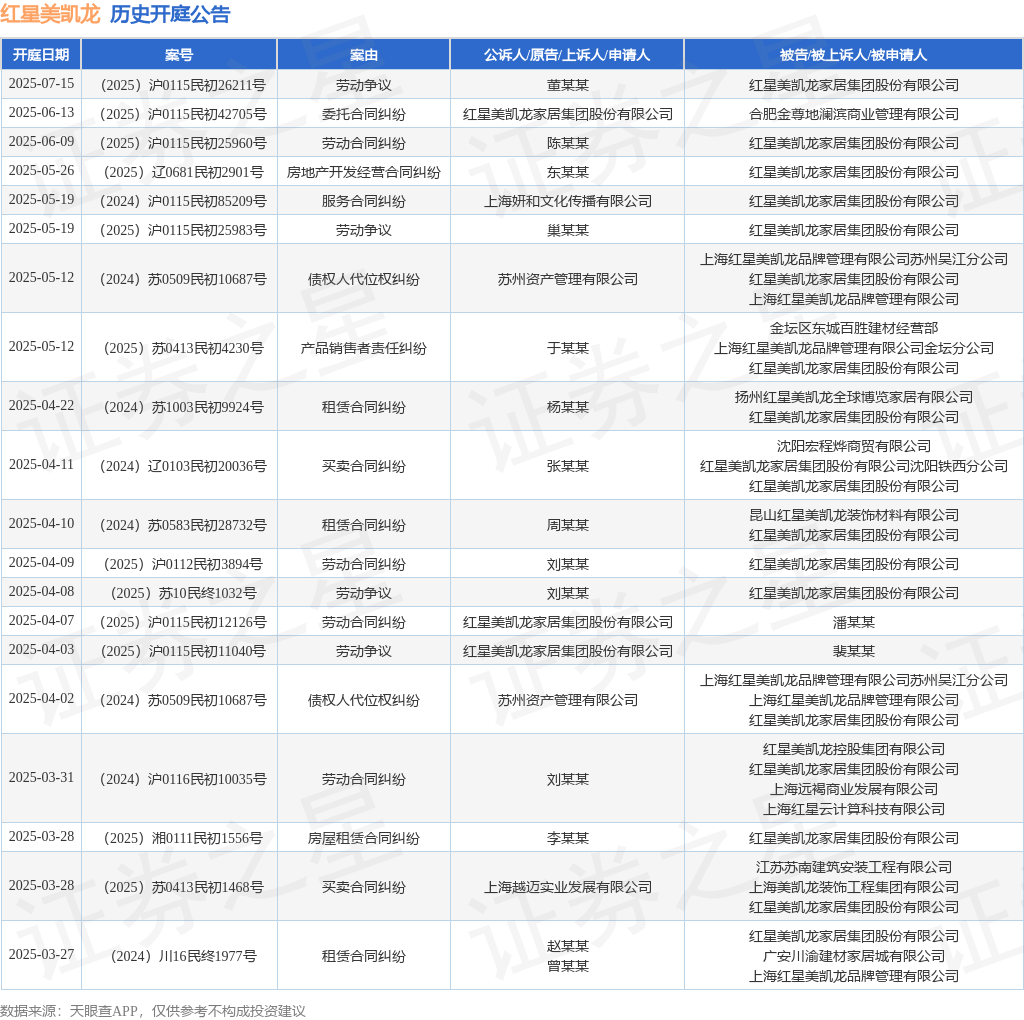This screenshot has height=1020, width=1024.
Task: Click case number (2025)沪0115民初26211号
Action: click(182, 86)
